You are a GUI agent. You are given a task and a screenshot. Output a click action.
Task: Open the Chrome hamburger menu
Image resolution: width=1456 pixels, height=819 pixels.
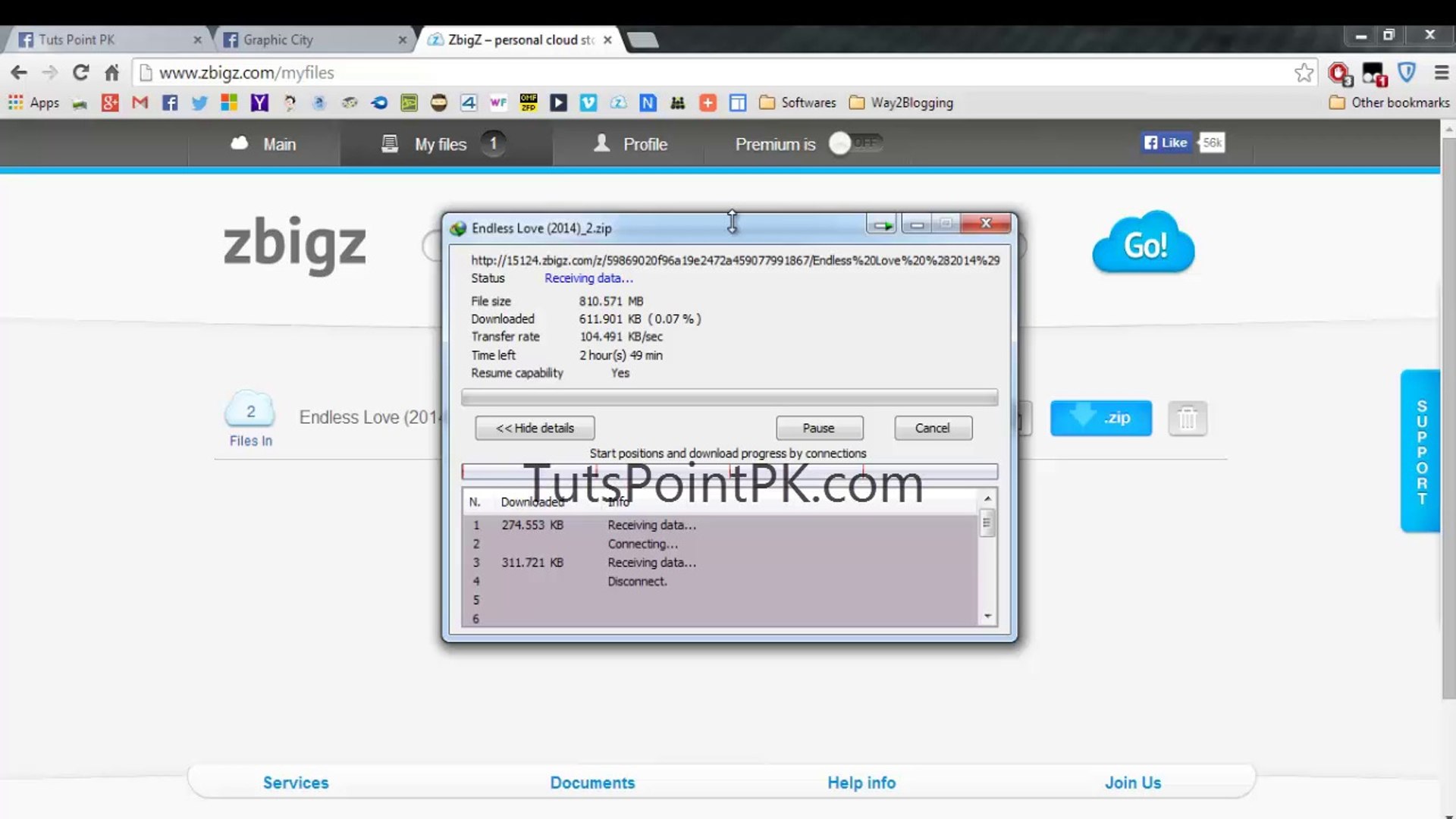click(x=1442, y=73)
